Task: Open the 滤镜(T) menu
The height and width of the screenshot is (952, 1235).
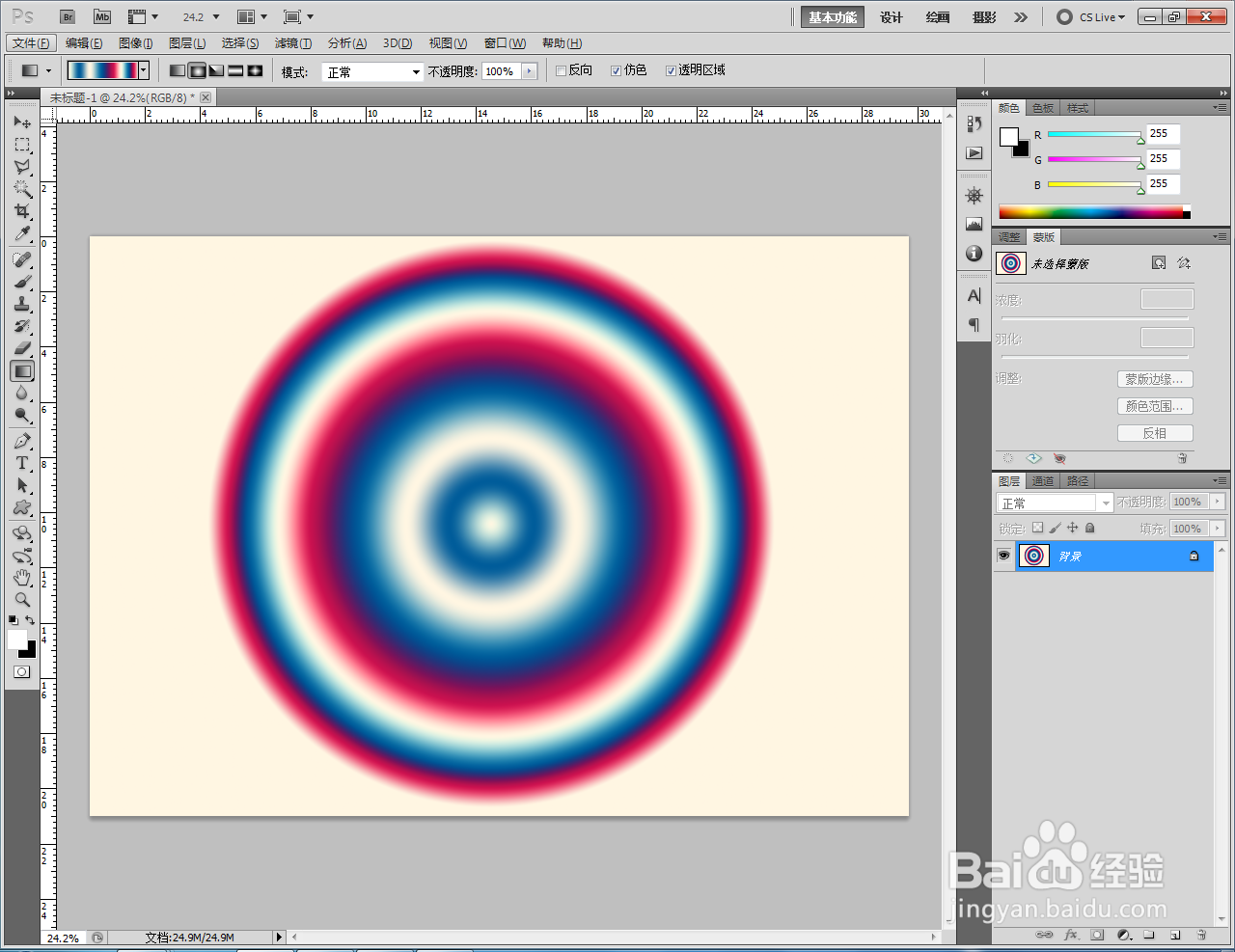Action: (293, 43)
